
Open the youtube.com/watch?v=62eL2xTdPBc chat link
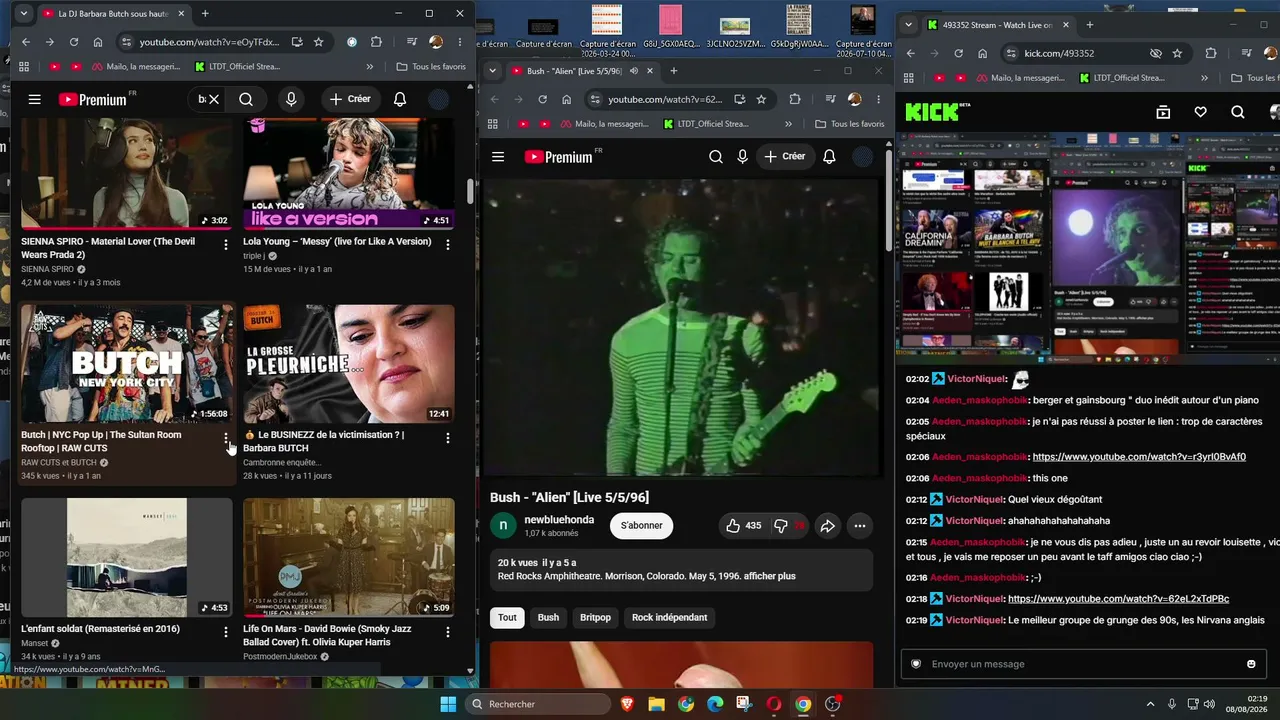point(1118,599)
